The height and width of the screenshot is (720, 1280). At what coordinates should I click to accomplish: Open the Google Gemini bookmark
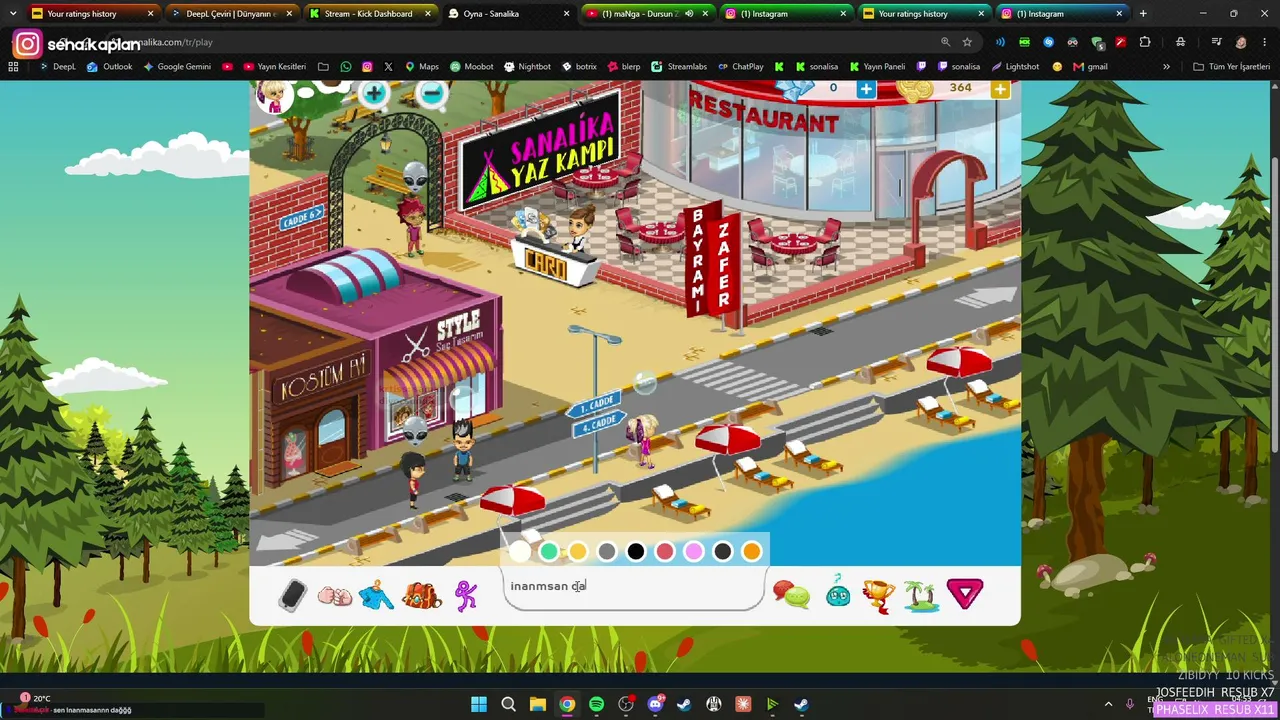[x=176, y=67]
